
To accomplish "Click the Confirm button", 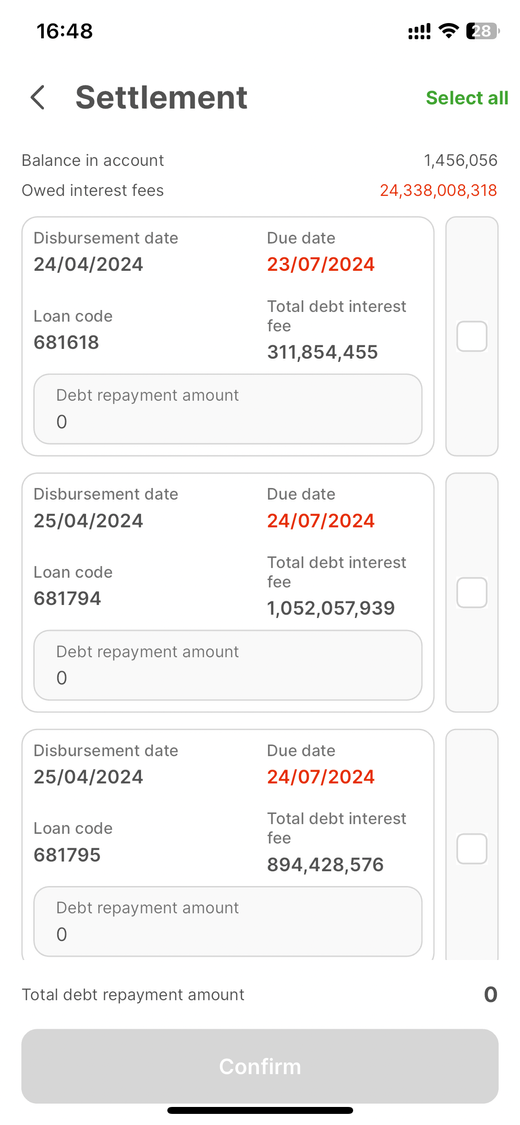I will point(260,1066).
